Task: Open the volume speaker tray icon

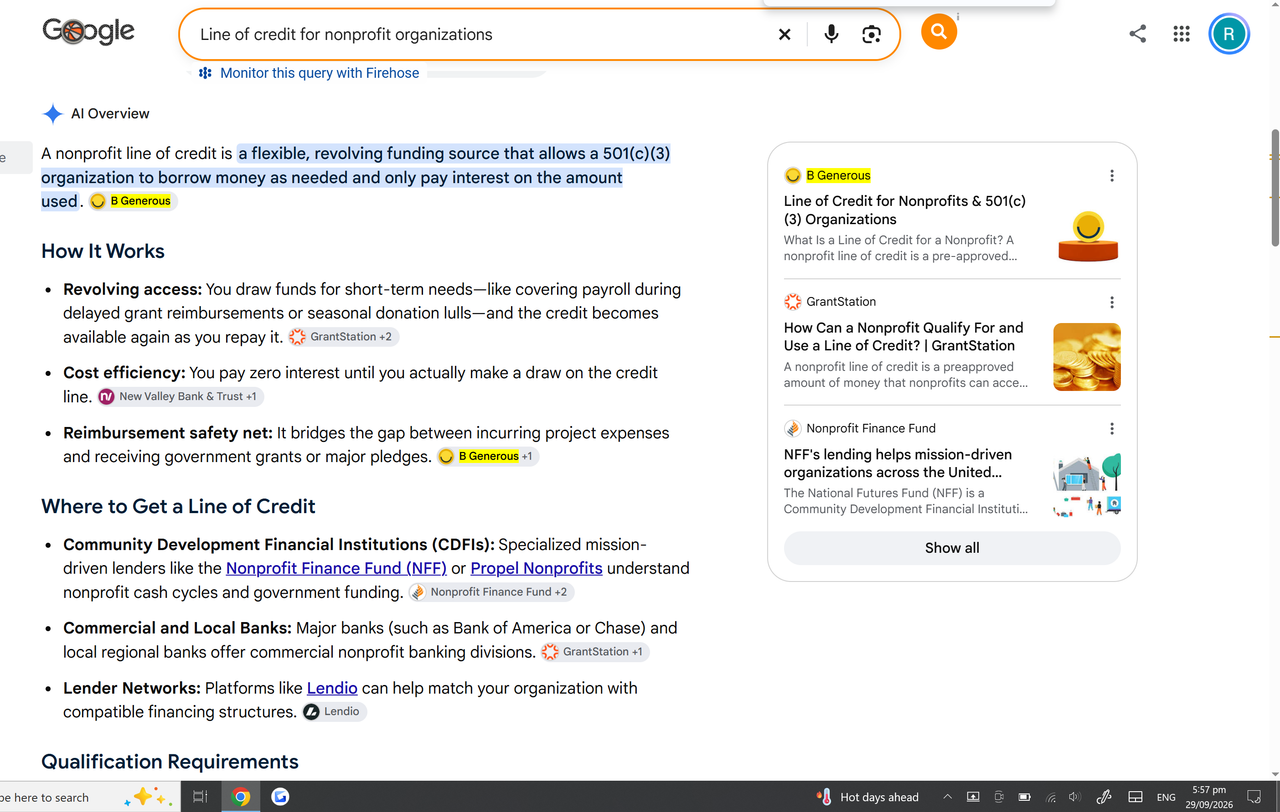Action: click(1075, 797)
